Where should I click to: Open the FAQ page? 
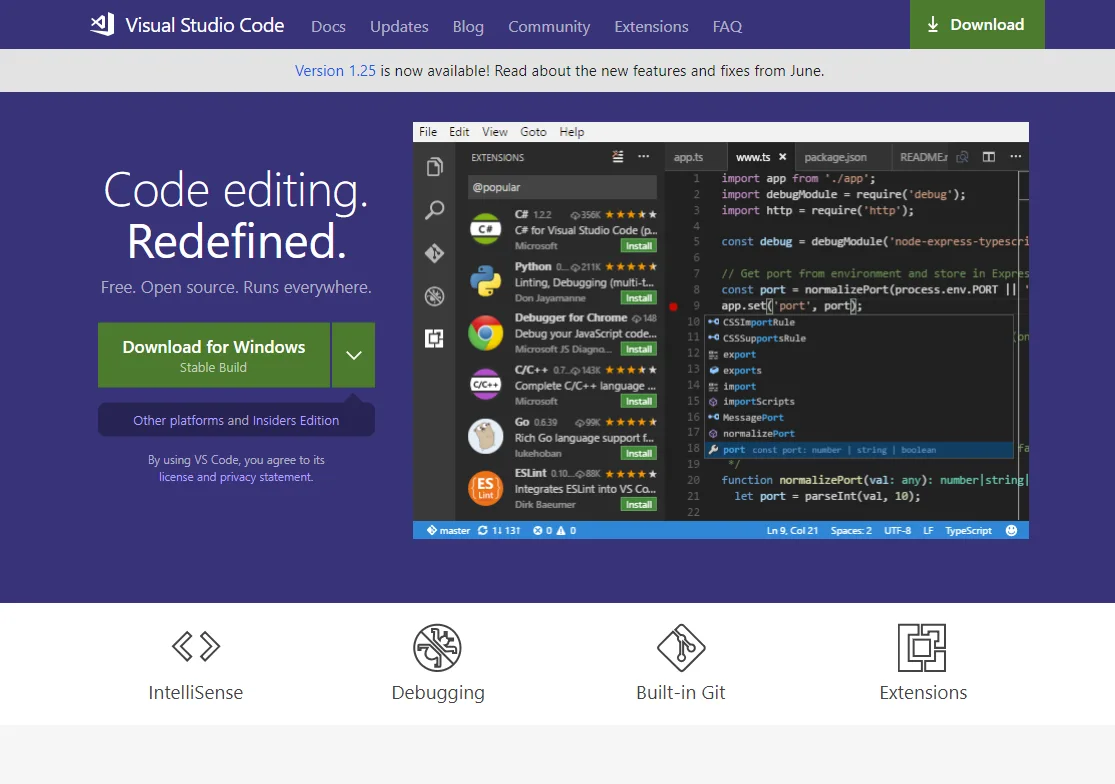tap(727, 27)
